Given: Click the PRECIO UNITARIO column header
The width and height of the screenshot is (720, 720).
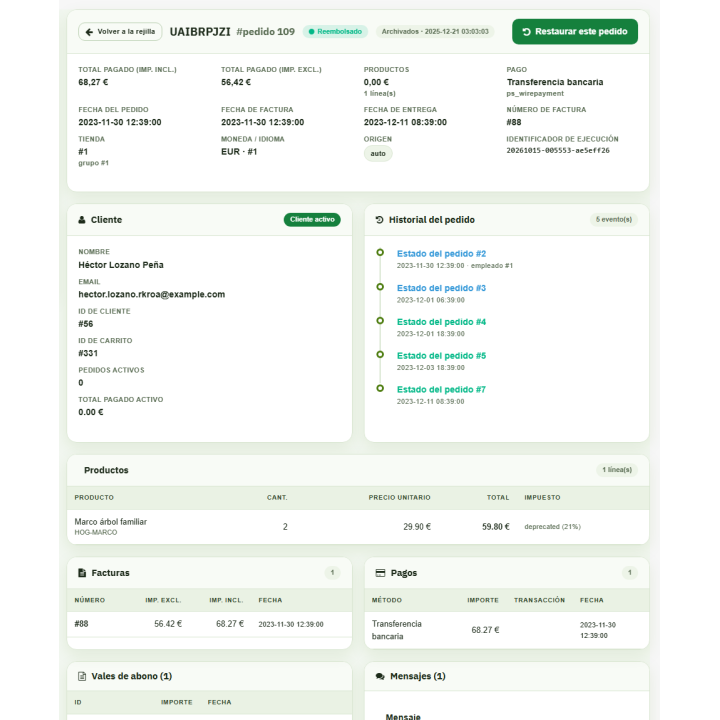Looking at the screenshot, I should point(399,498).
